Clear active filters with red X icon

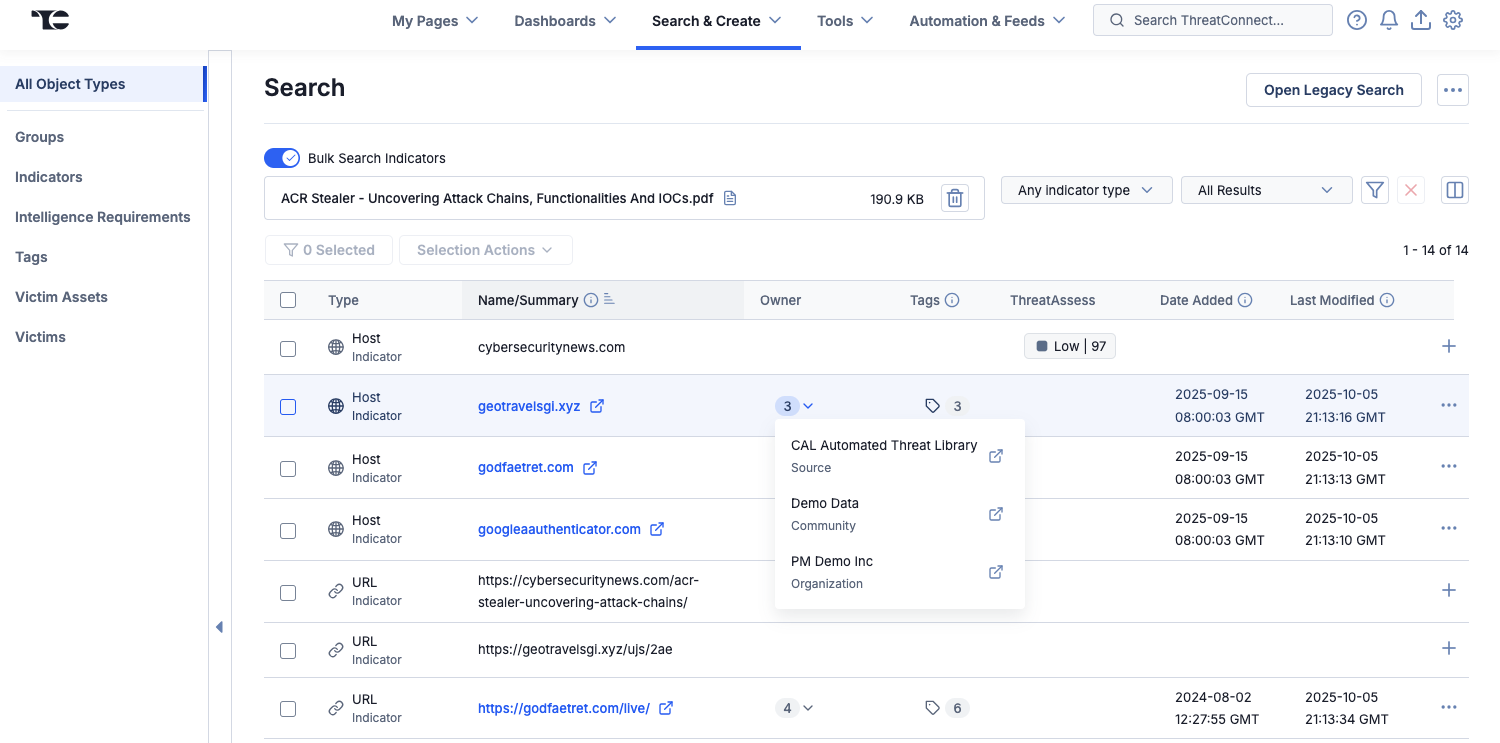[x=1410, y=189]
